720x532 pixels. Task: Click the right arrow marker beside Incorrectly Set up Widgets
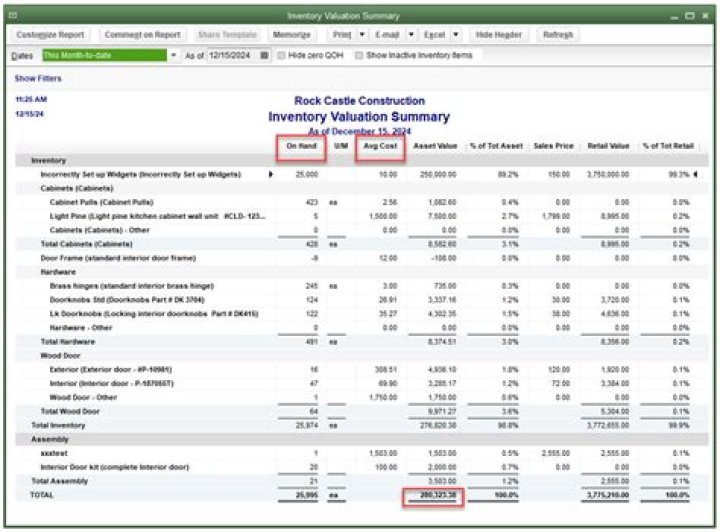pyautogui.click(x=270, y=174)
